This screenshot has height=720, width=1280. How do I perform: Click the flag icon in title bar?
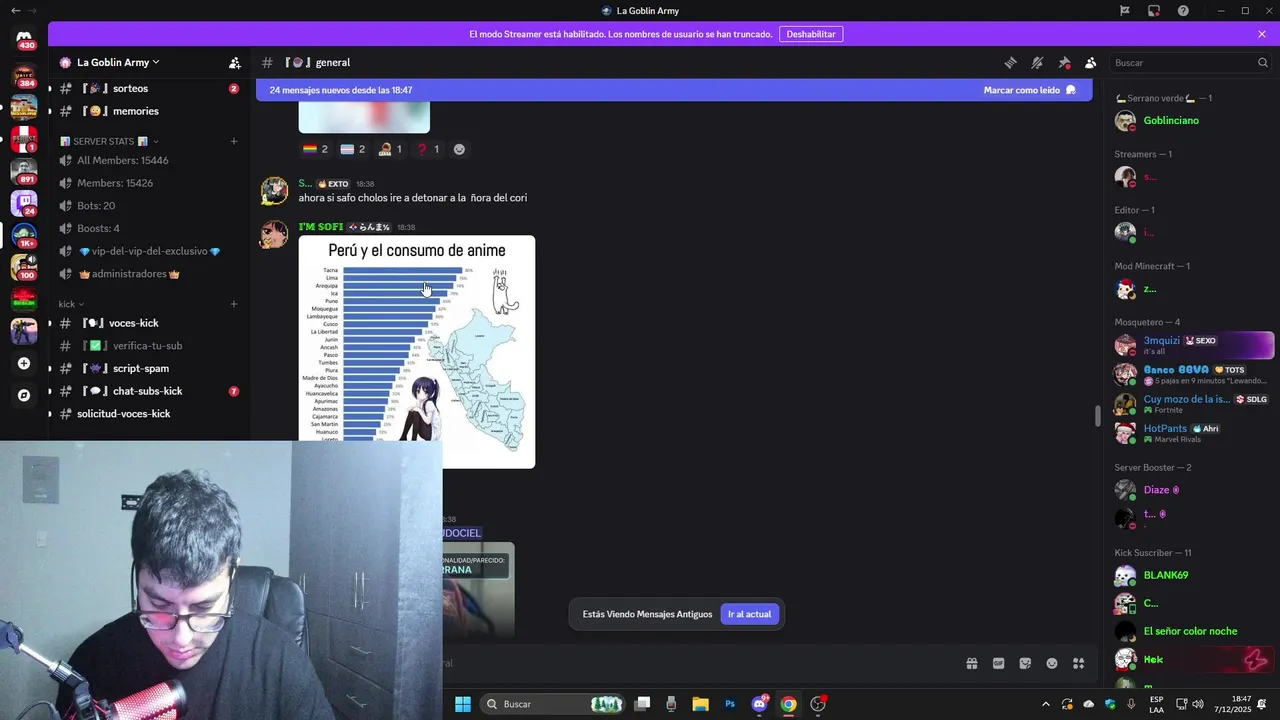point(1125,11)
